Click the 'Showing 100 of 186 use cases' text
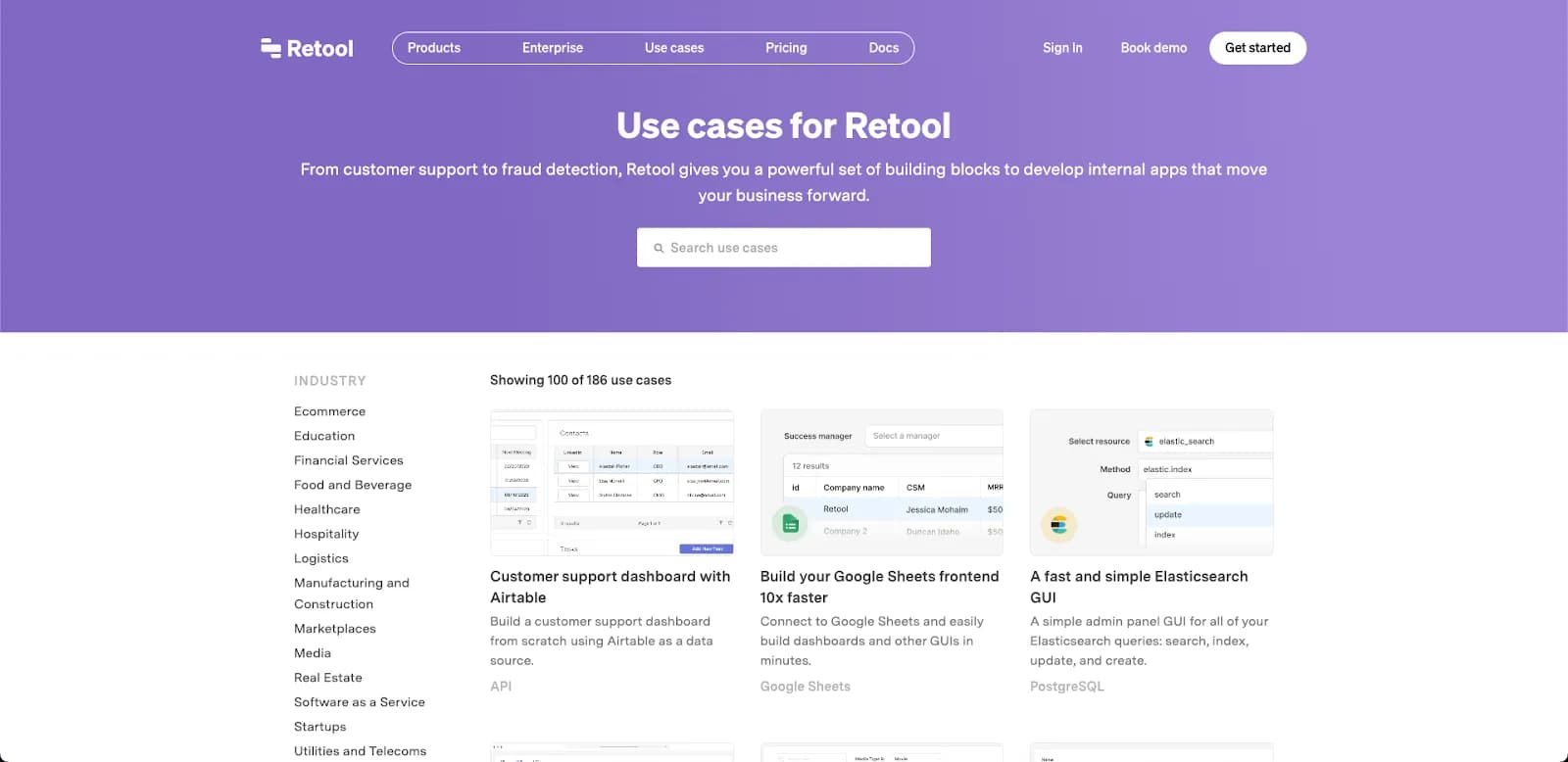 tap(581, 380)
